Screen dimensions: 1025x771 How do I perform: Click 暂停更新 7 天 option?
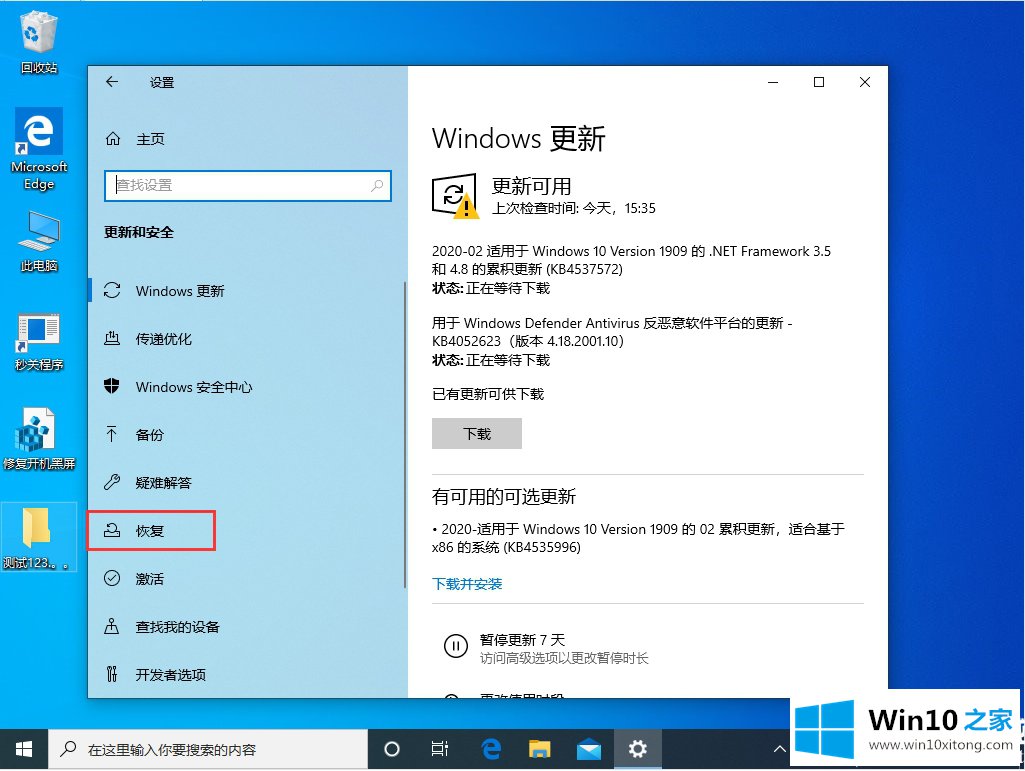[x=522, y=640]
